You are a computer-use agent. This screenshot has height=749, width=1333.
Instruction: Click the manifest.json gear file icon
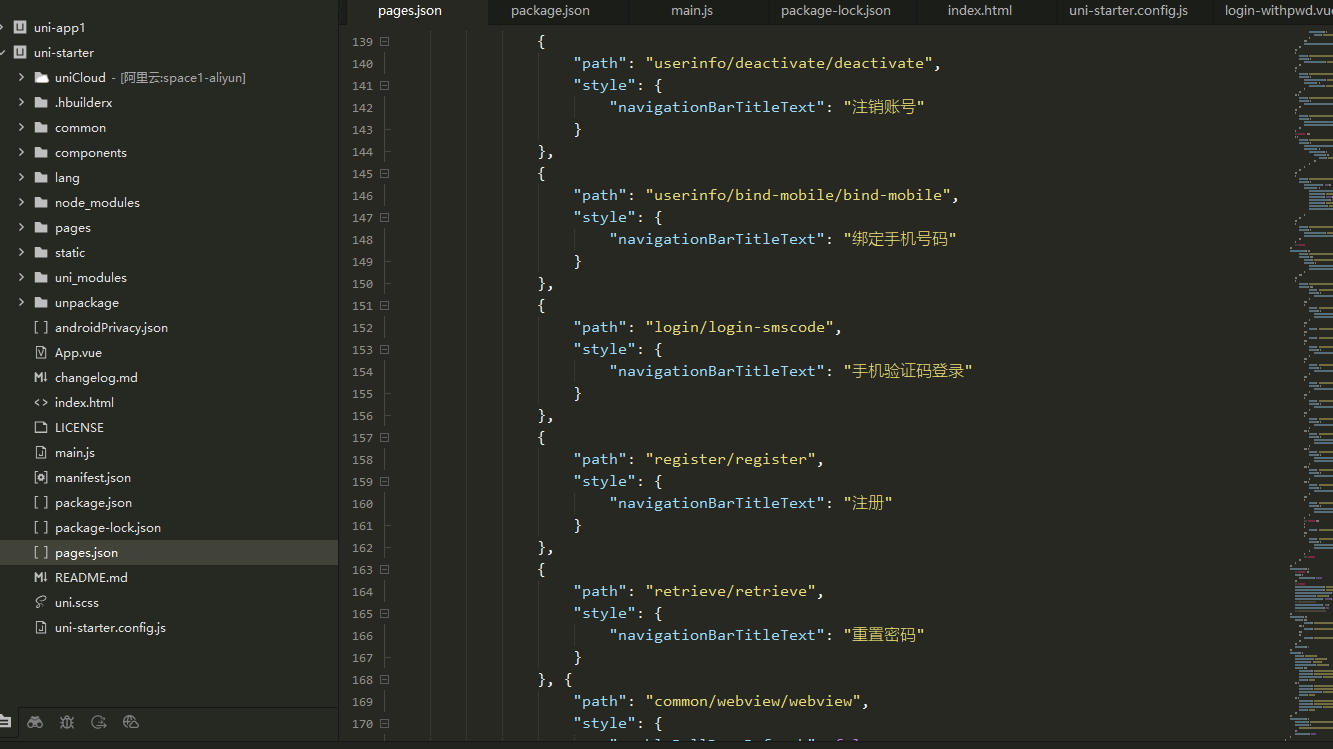(x=41, y=478)
